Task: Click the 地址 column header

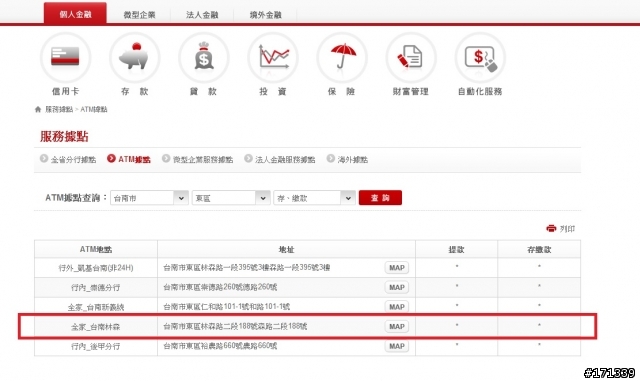Action: click(x=287, y=250)
